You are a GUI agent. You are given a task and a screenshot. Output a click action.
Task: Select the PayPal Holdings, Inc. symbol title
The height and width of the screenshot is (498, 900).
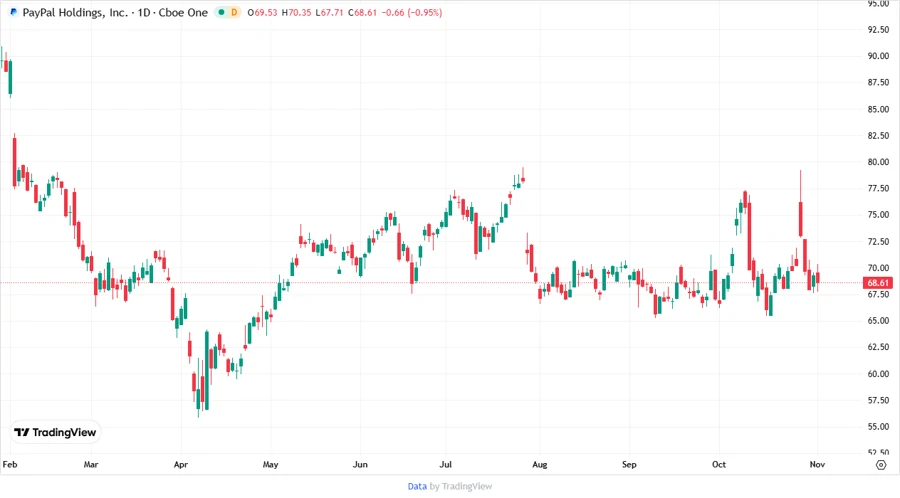point(75,13)
